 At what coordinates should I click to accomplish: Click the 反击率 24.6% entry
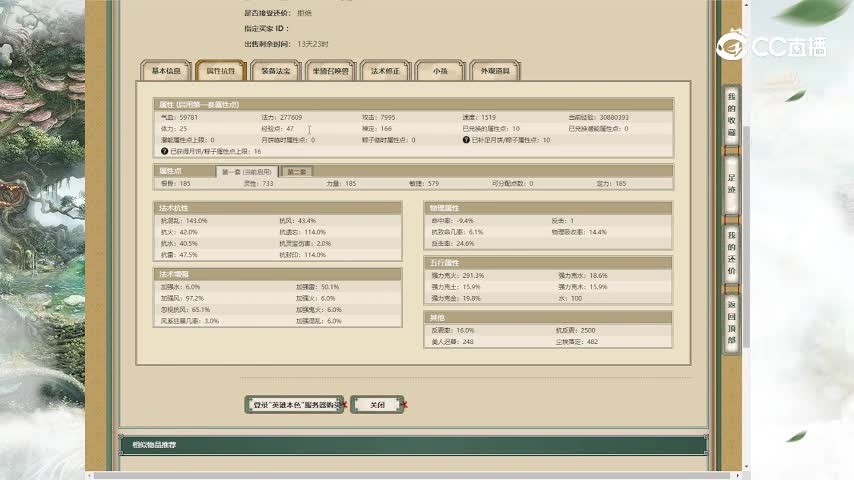[x=453, y=244]
